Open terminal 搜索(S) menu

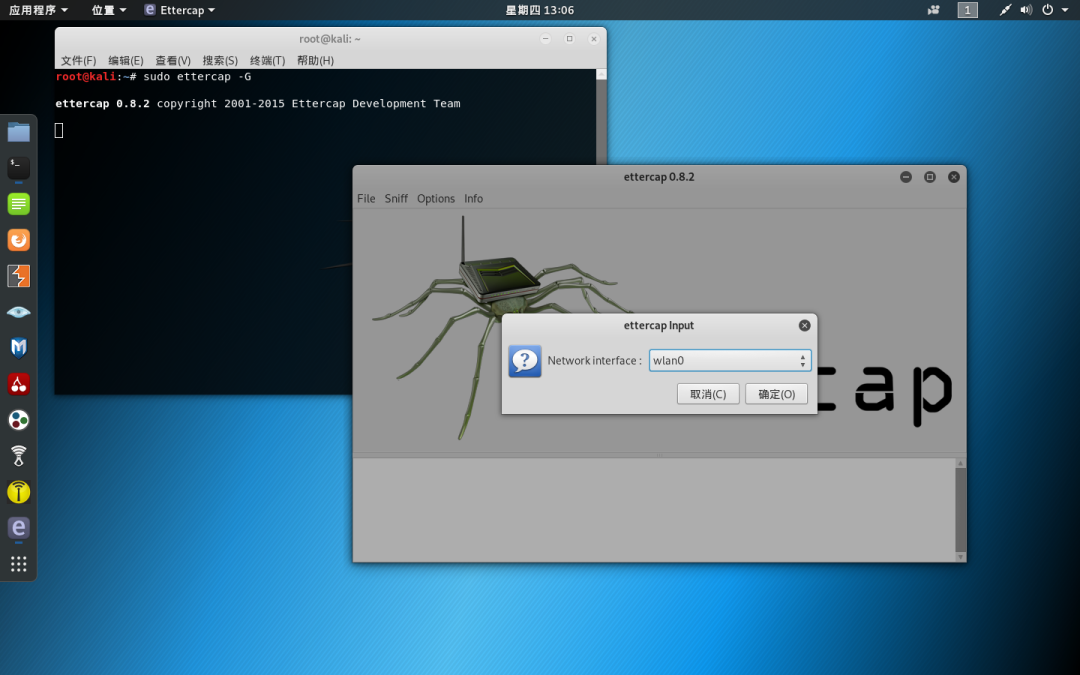220,61
